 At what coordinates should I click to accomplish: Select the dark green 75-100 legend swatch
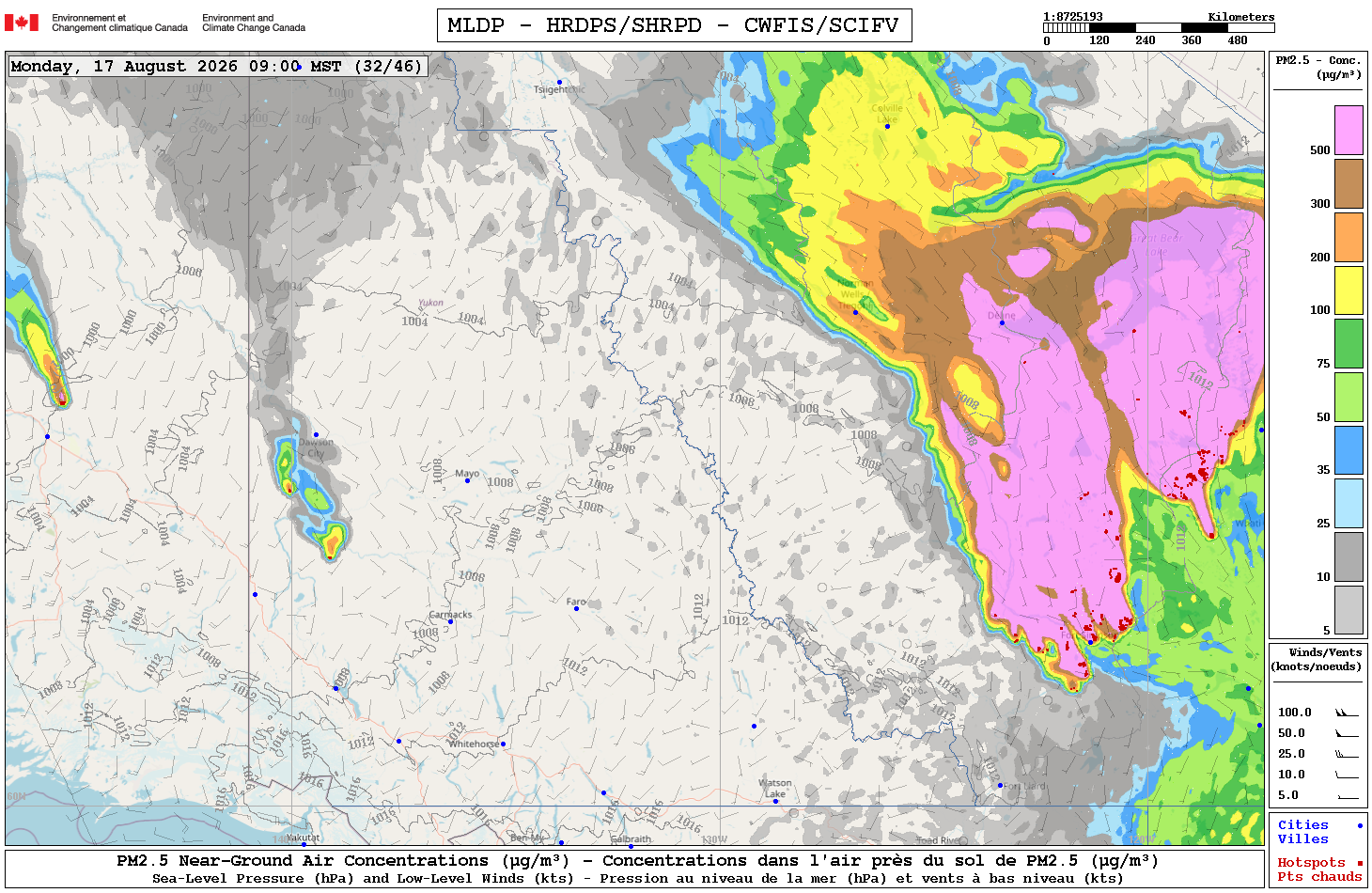pyautogui.click(x=1349, y=343)
